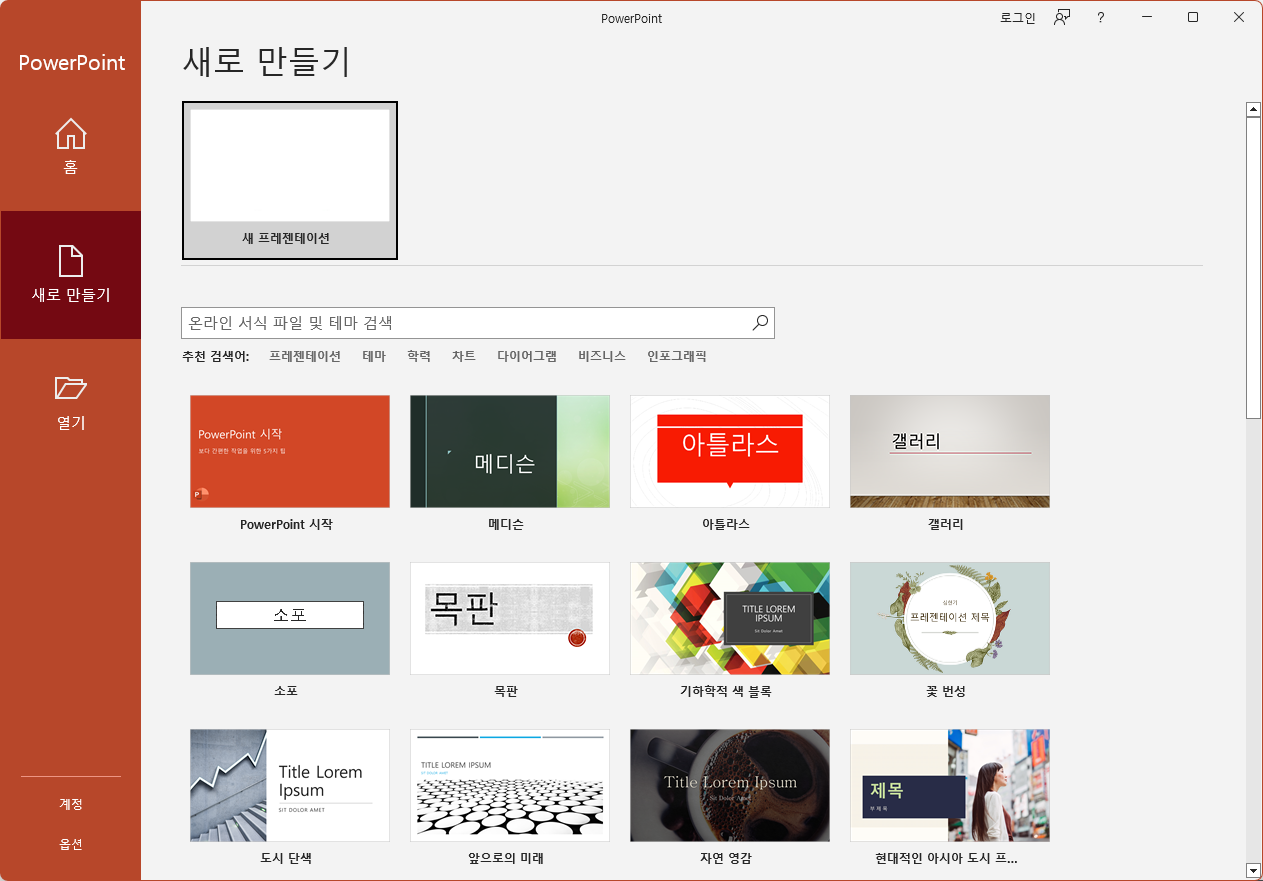Open the PowerPoint 시작 template

(290, 451)
